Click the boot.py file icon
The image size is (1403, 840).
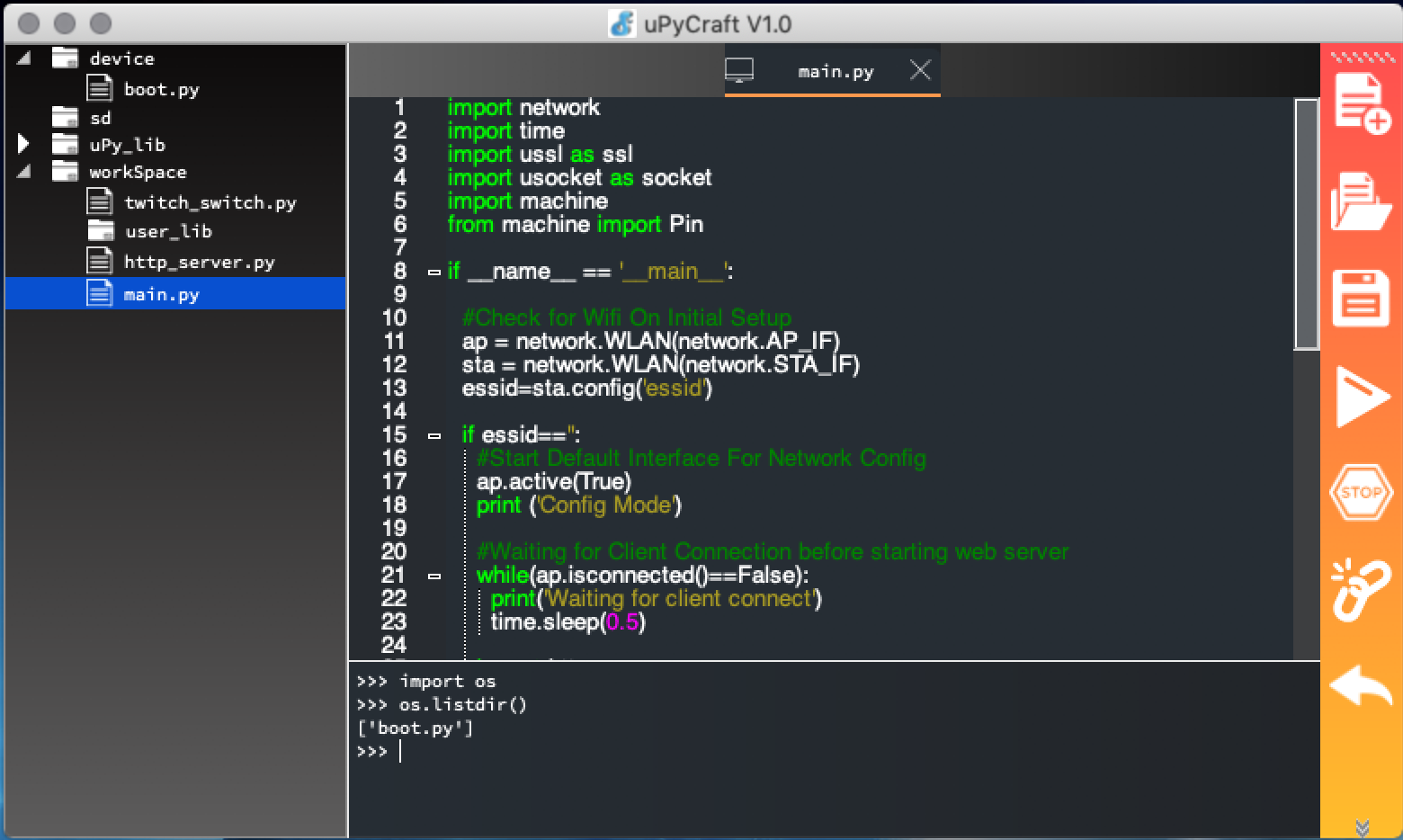(x=99, y=87)
